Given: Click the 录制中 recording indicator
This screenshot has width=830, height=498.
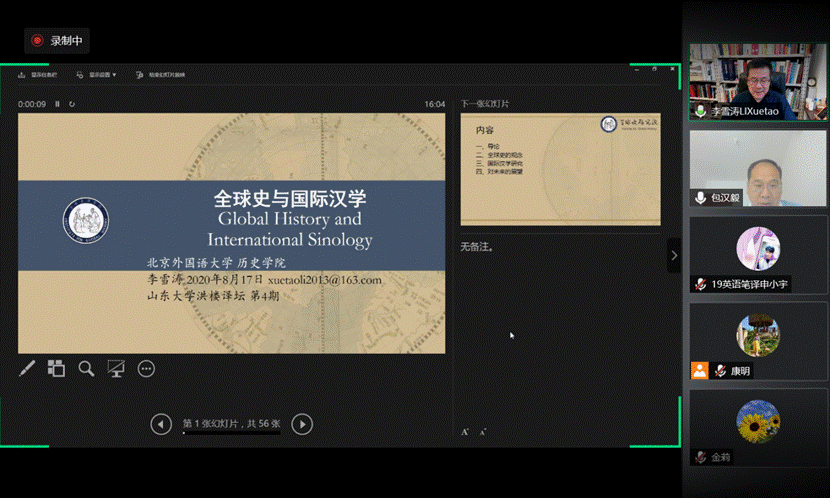Looking at the screenshot, I should tap(58, 40).
